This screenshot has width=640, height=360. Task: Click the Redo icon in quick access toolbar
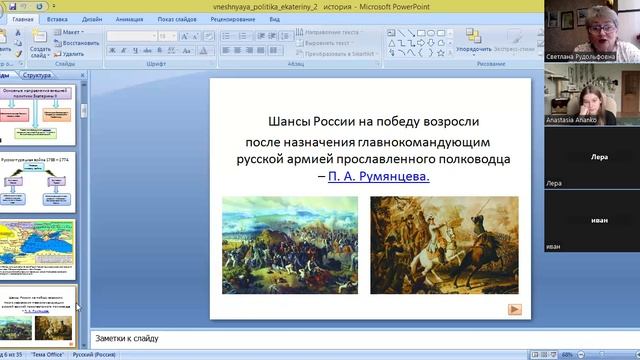tap(40, 6)
